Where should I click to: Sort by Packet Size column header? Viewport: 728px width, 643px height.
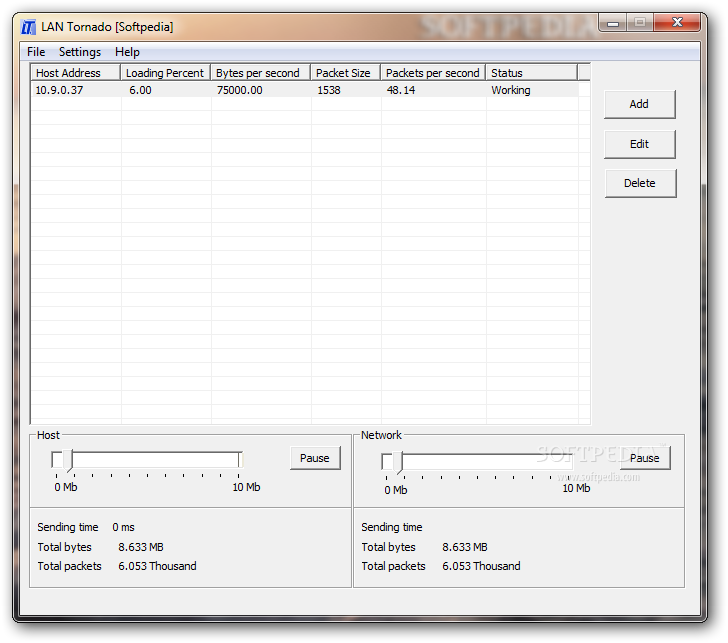pyautogui.click(x=346, y=73)
